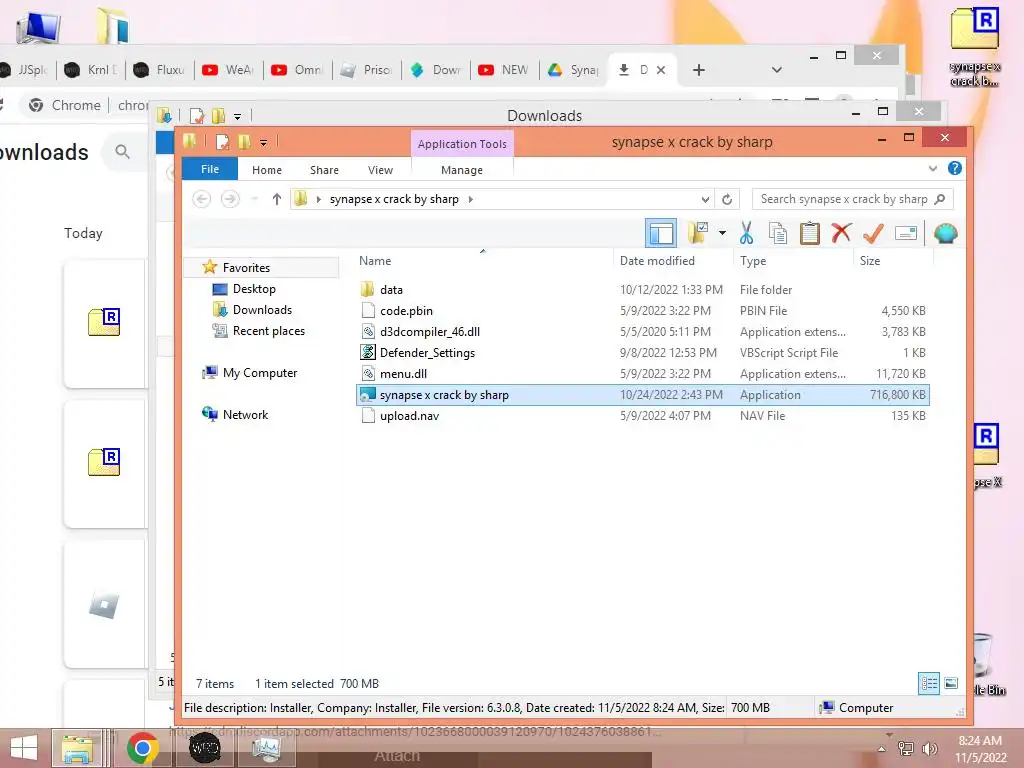Open the dropdown arrow beside folder options icon

click(722, 232)
